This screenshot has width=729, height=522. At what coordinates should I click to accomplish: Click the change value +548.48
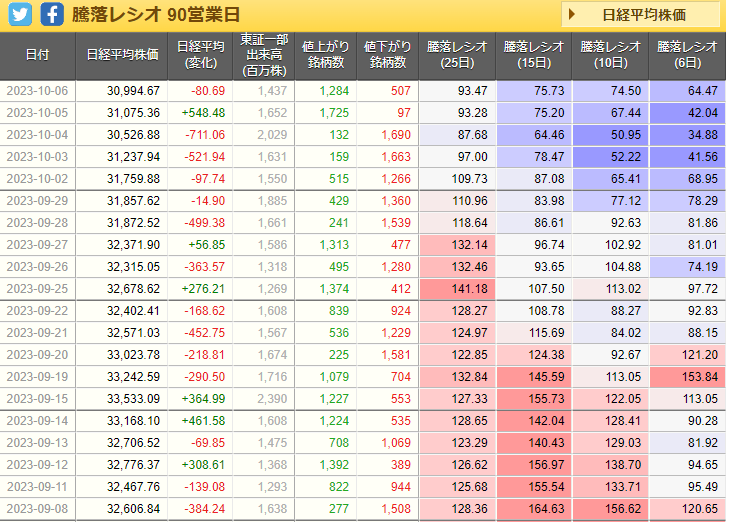pyautogui.click(x=204, y=113)
